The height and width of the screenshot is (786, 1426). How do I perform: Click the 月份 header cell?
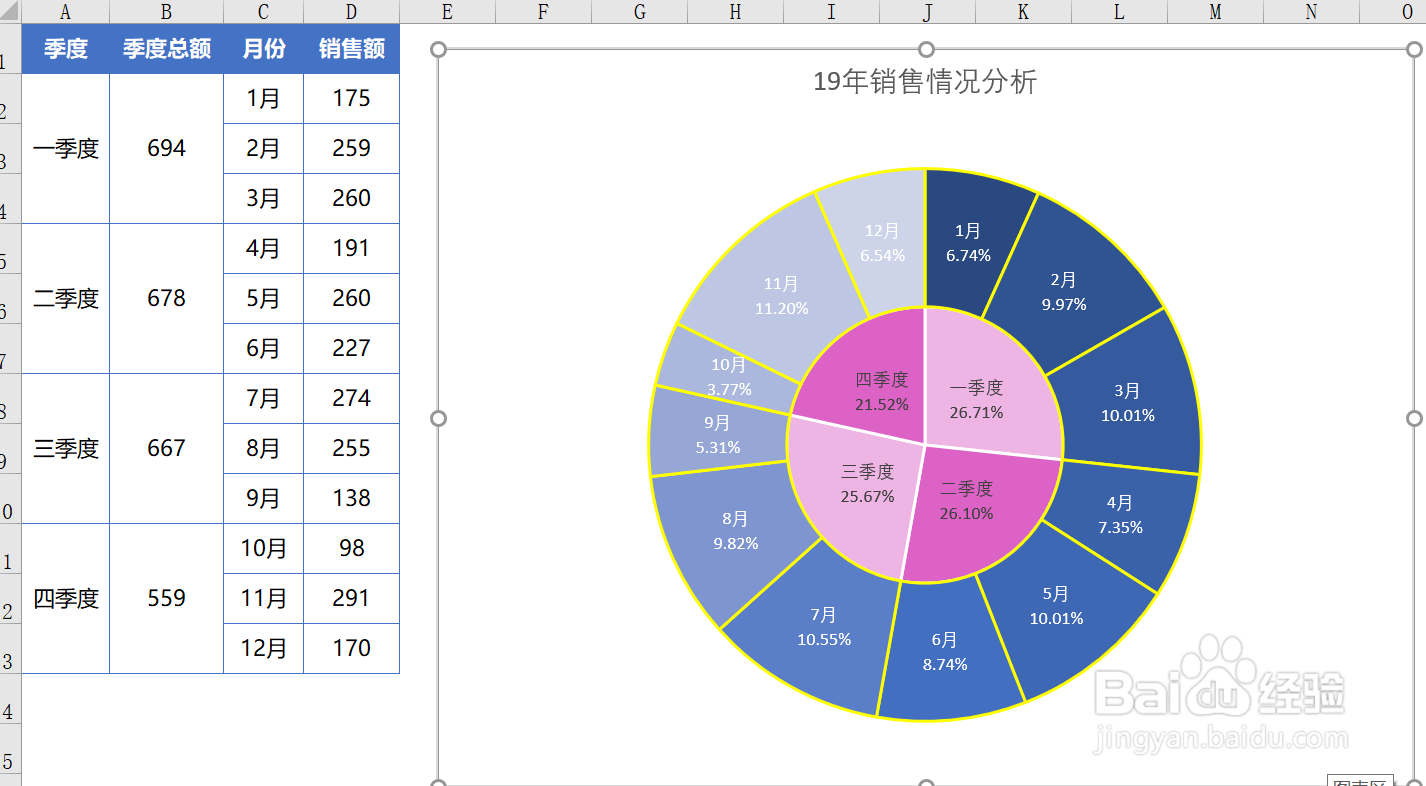tap(264, 49)
